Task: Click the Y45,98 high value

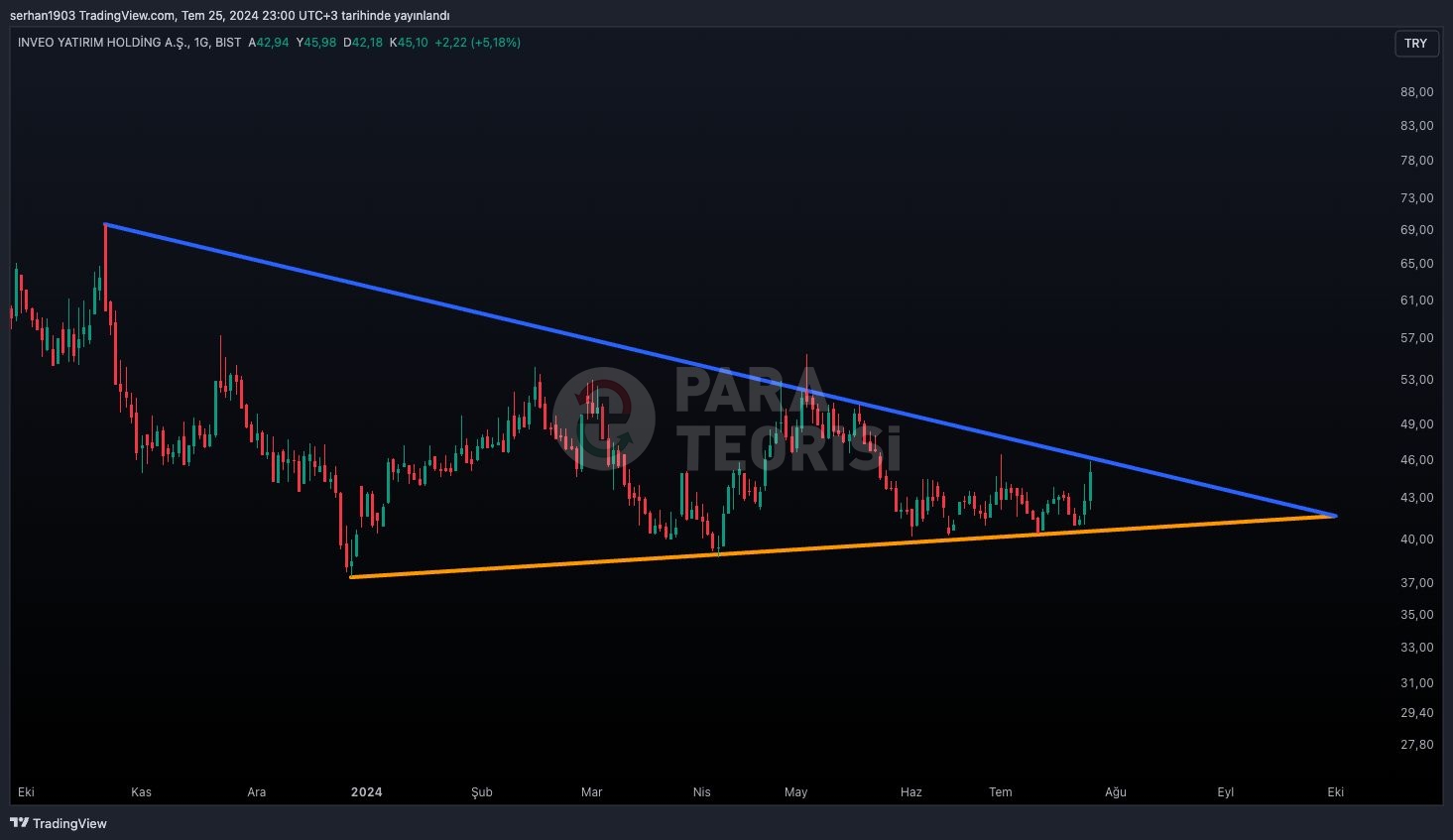Action: tap(316, 43)
